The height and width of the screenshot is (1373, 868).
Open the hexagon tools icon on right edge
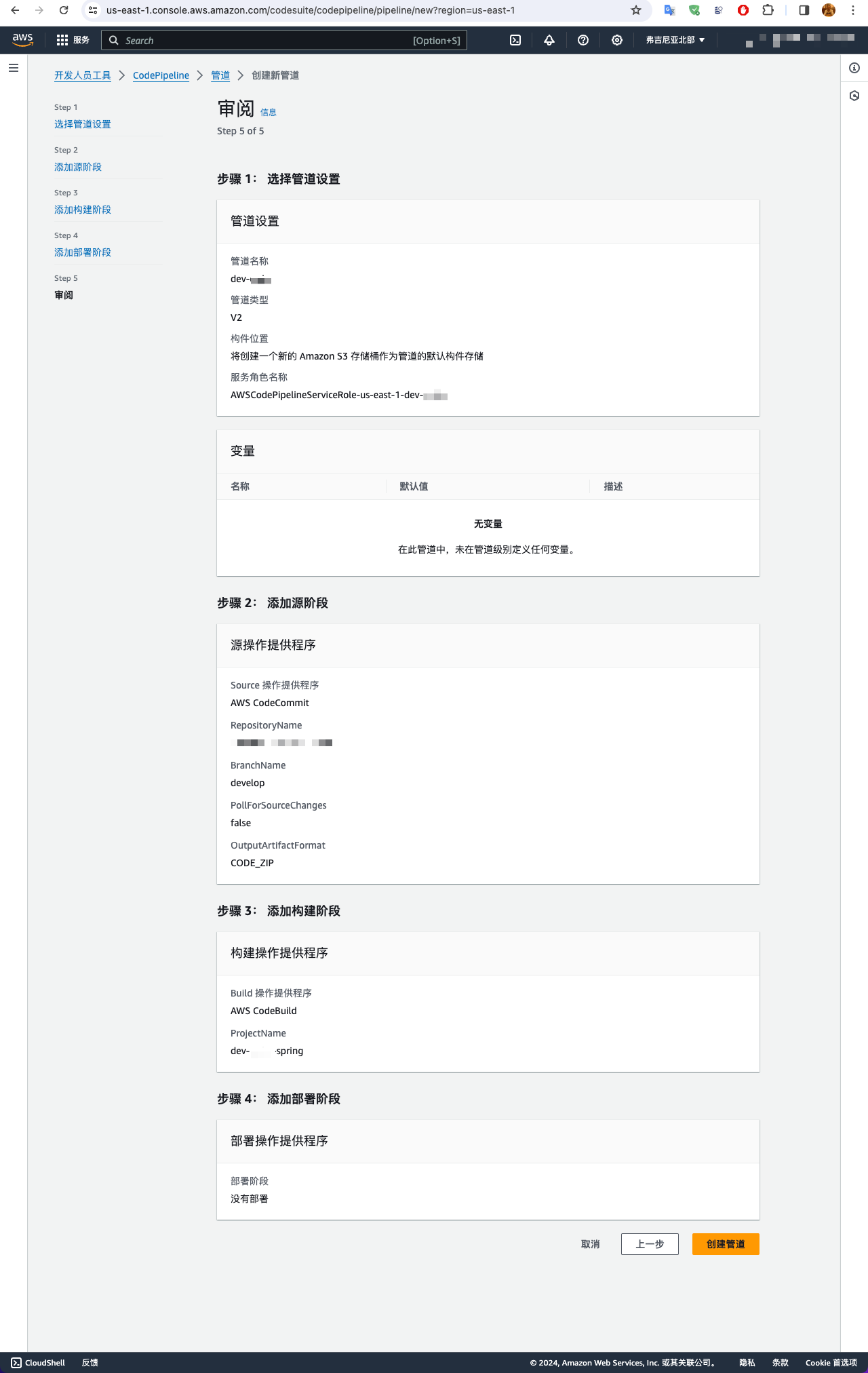click(854, 96)
